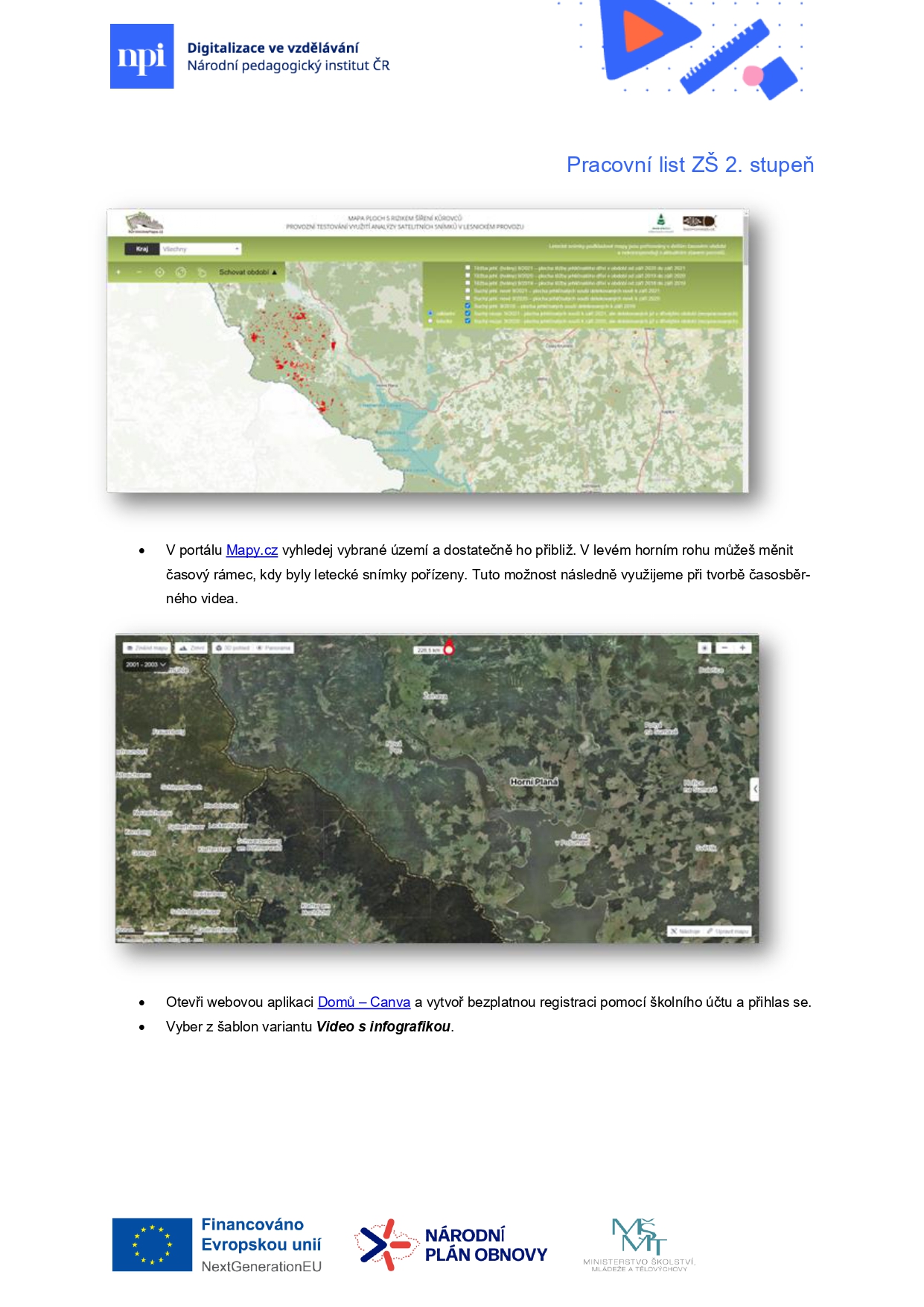The width and height of the screenshot is (924, 1307).
Task: Uncheck the last checked layer in legend list
Action: (468, 321)
